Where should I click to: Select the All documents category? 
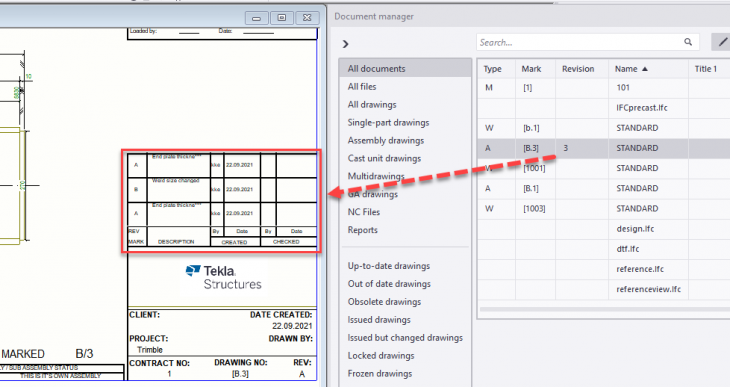coord(405,68)
